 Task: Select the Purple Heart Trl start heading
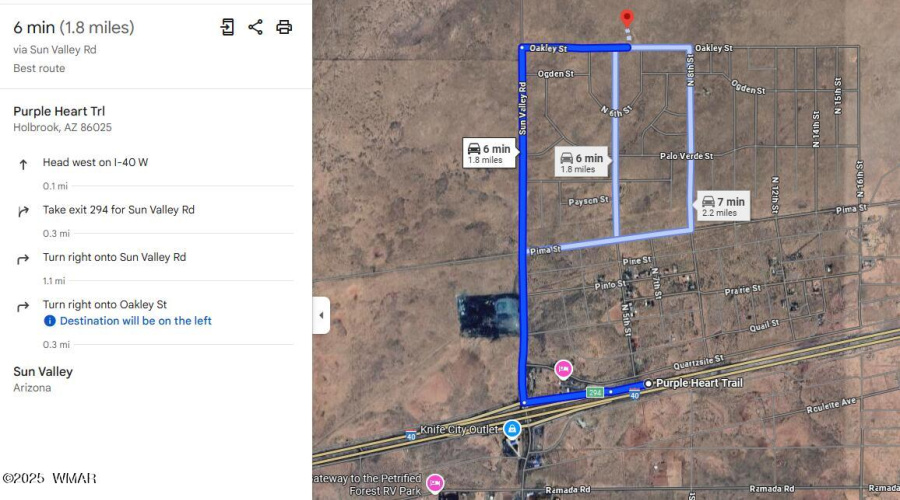pyautogui.click(x=59, y=111)
